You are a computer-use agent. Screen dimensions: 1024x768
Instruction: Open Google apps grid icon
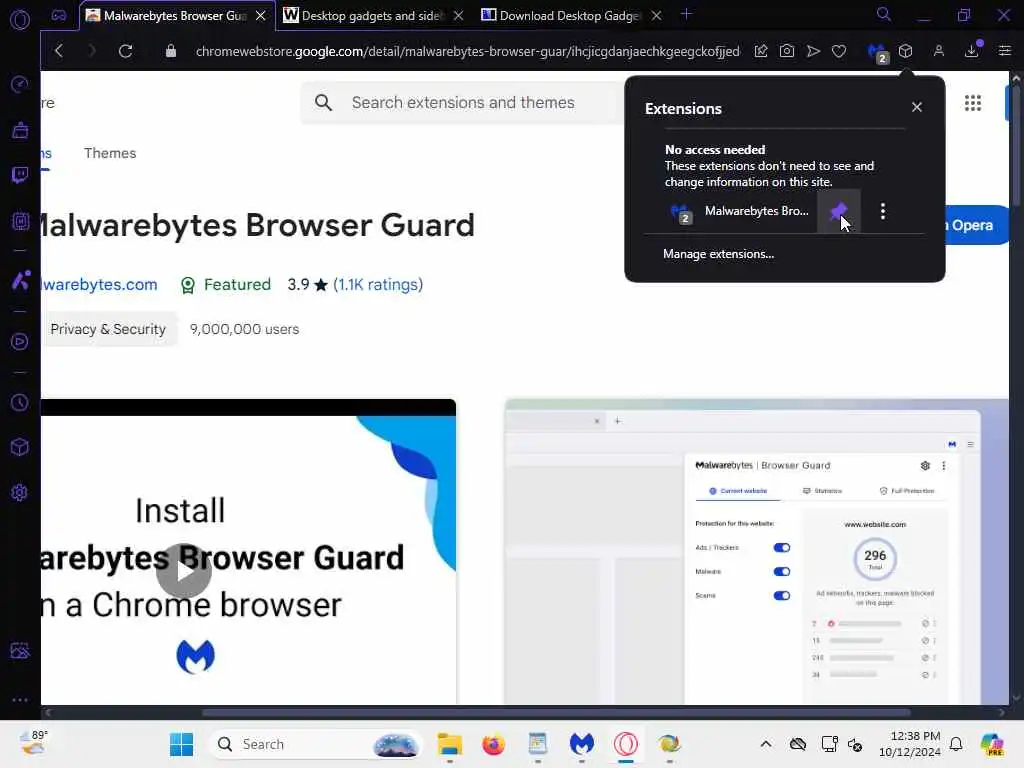click(x=972, y=103)
